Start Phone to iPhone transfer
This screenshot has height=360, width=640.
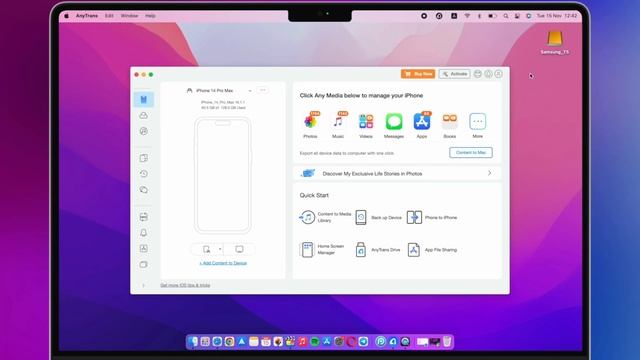[x=432, y=217]
